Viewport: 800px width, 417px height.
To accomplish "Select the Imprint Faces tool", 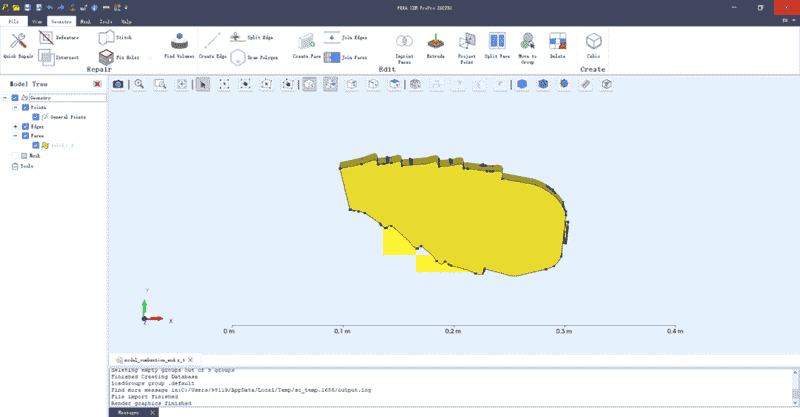I will 404,48.
